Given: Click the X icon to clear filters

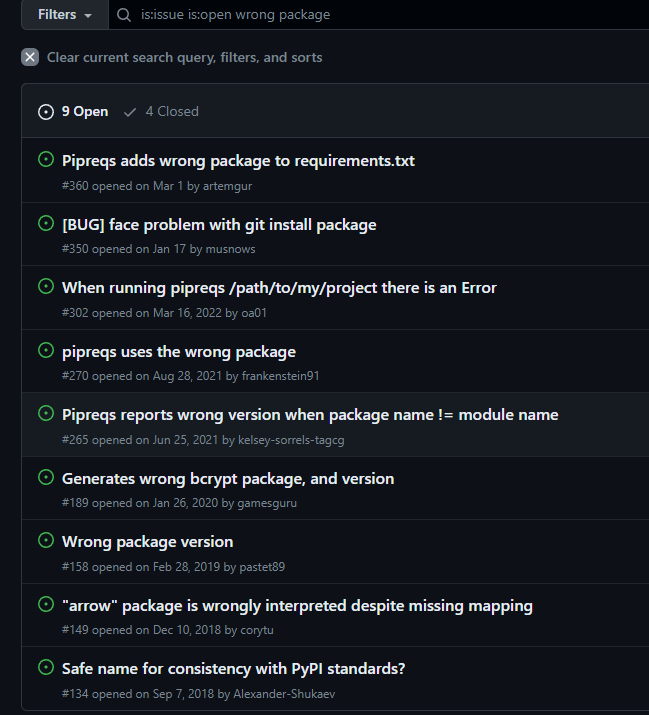Looking at the screenshot, I should [30, 57].
